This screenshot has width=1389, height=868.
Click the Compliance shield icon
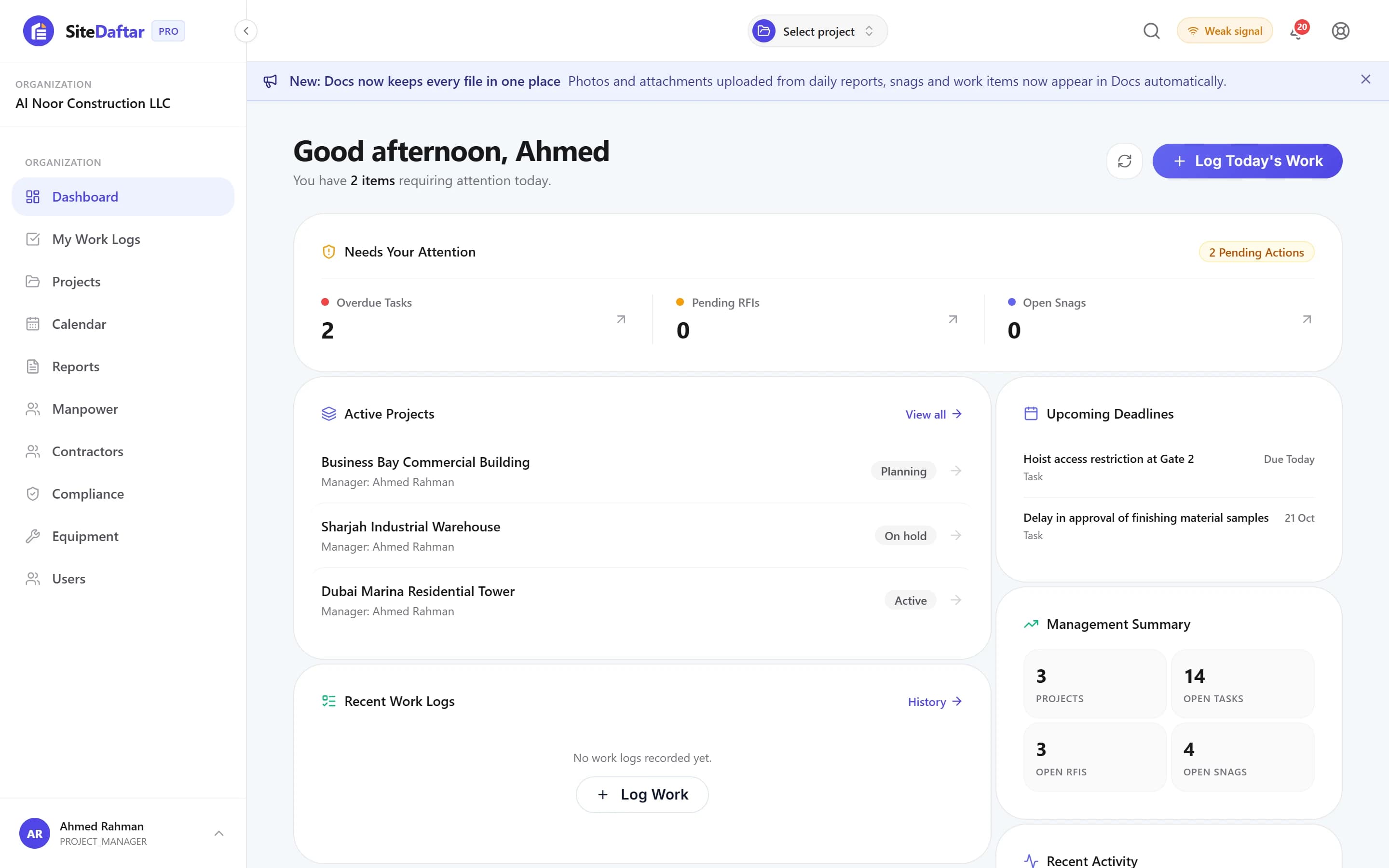coord(33,494)
